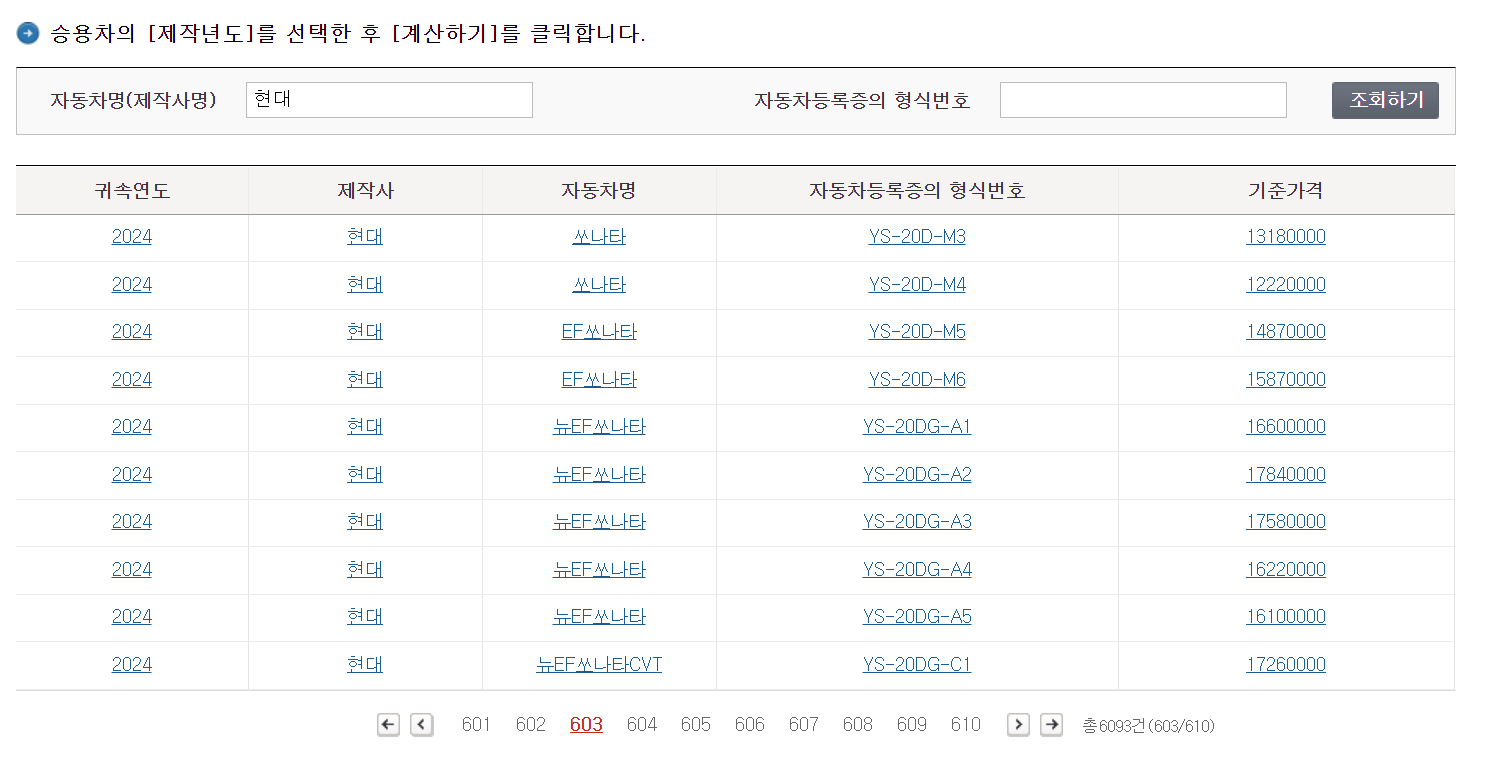The image size is (1486, 759).
Task: Open 뉴EF쏘나타 link in YS-20DG-A2 row
Action: coord(599,475)
